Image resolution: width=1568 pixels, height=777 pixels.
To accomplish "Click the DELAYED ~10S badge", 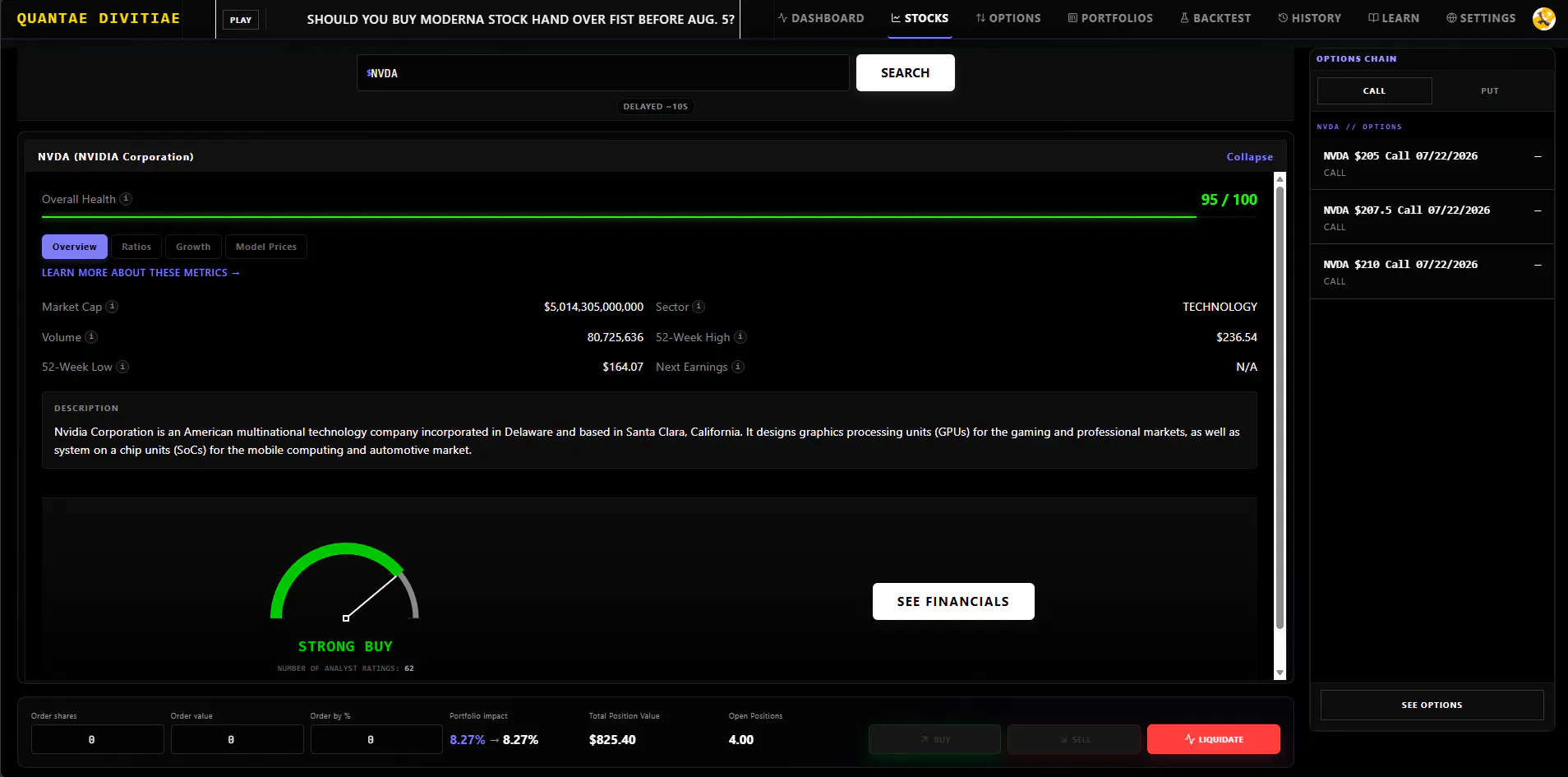I will pyautogui.click(x=655, y=106).
